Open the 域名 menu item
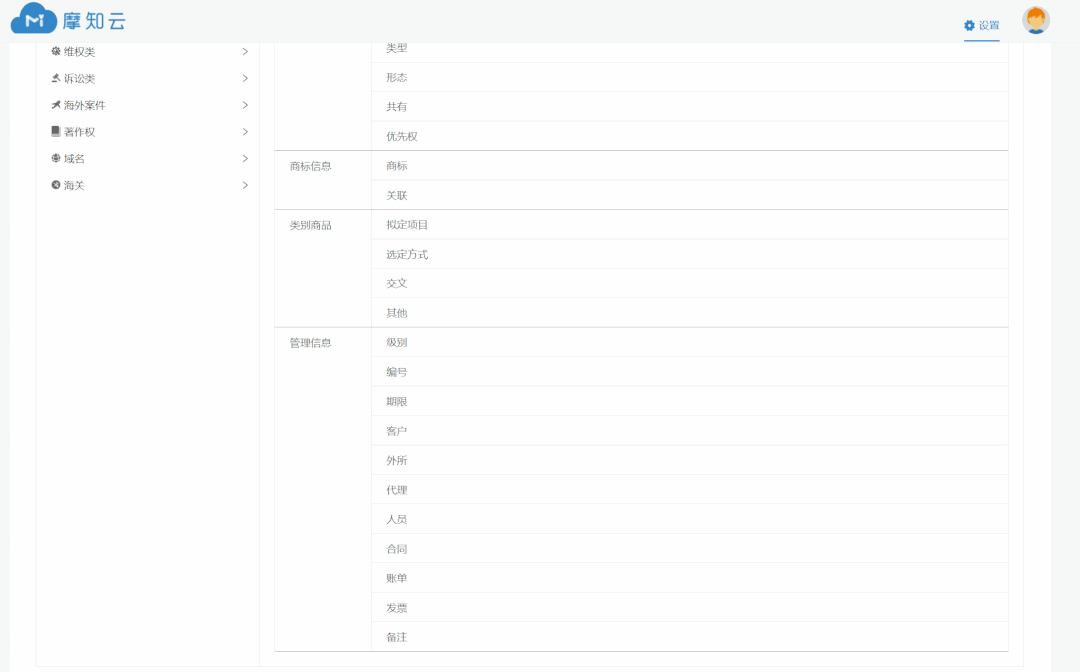The width and height of the screenshot is (1080, 672). [149, 158]
